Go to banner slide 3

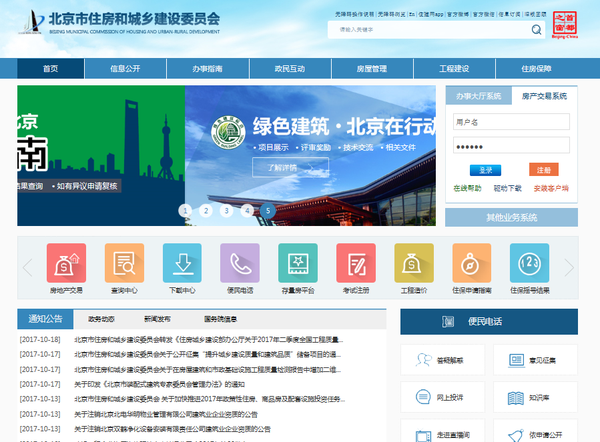227,210
